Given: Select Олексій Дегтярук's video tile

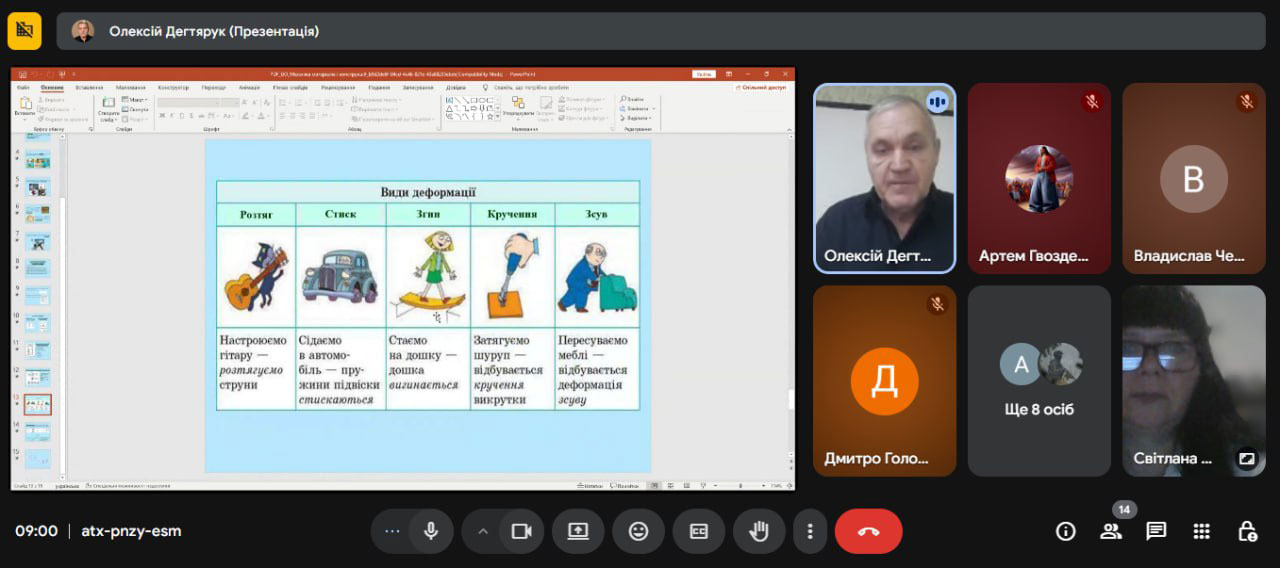Looking at the screenshot, I should 884,178.
